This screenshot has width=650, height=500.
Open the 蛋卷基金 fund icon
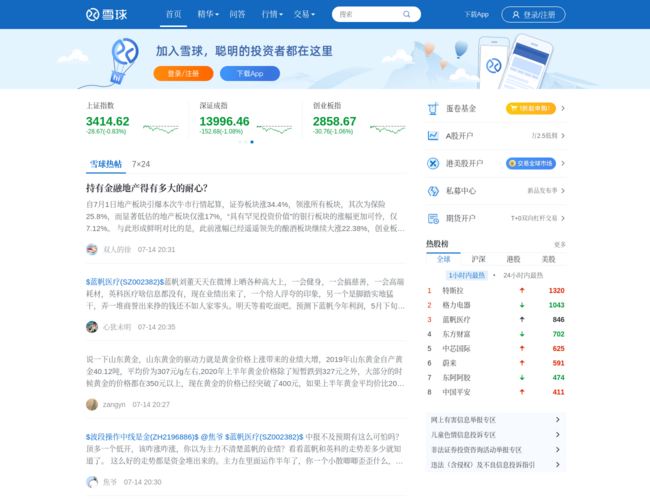pos(433,109)
